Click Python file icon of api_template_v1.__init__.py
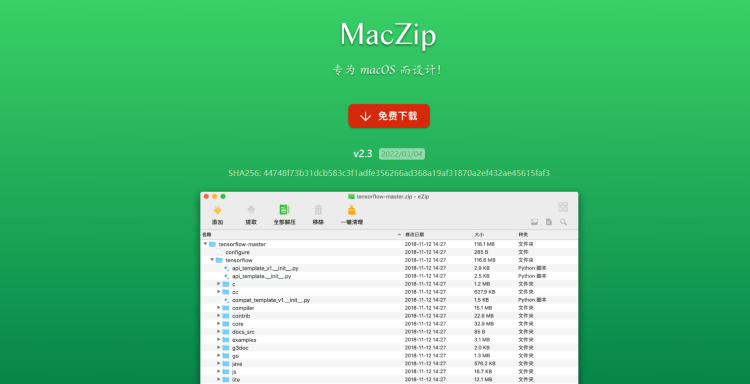 [226, 268]
